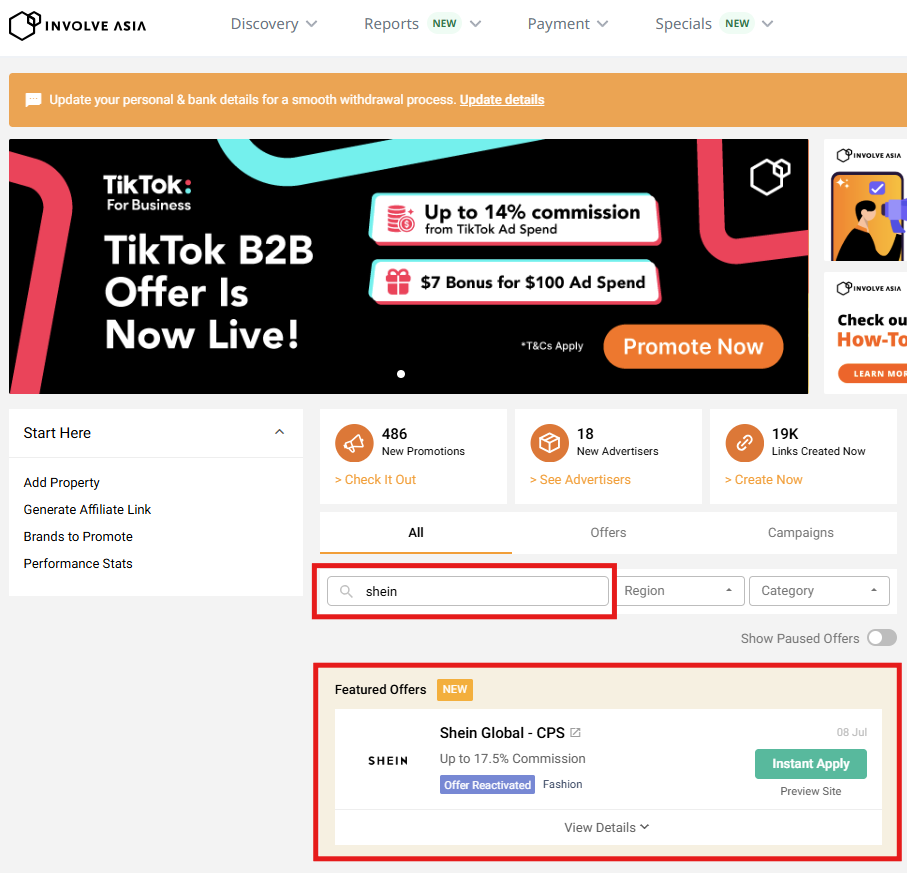Click the banner carousel dot indicator

pos(401,374)
